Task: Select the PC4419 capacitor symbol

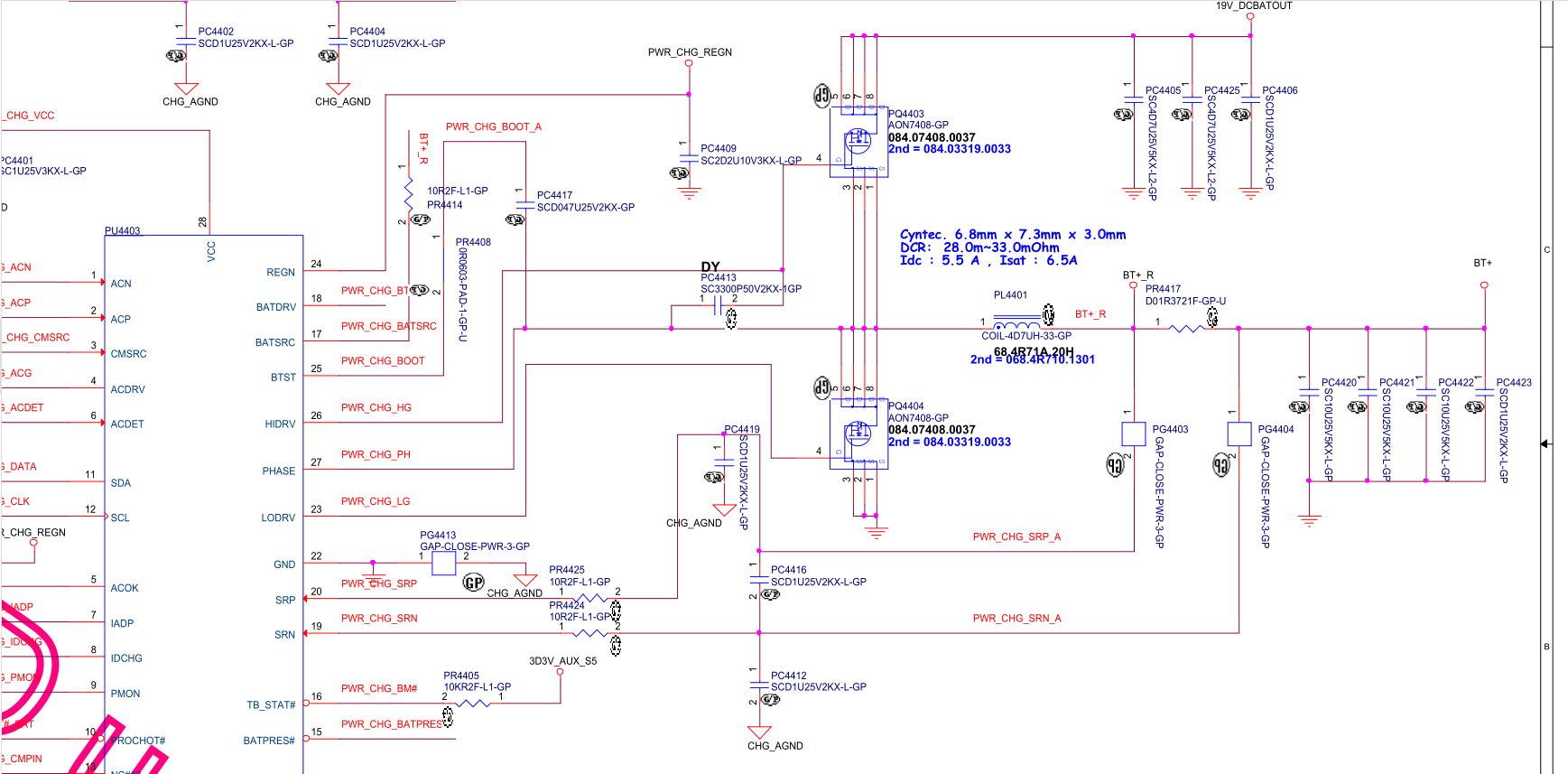Action: tap(723, 463)
